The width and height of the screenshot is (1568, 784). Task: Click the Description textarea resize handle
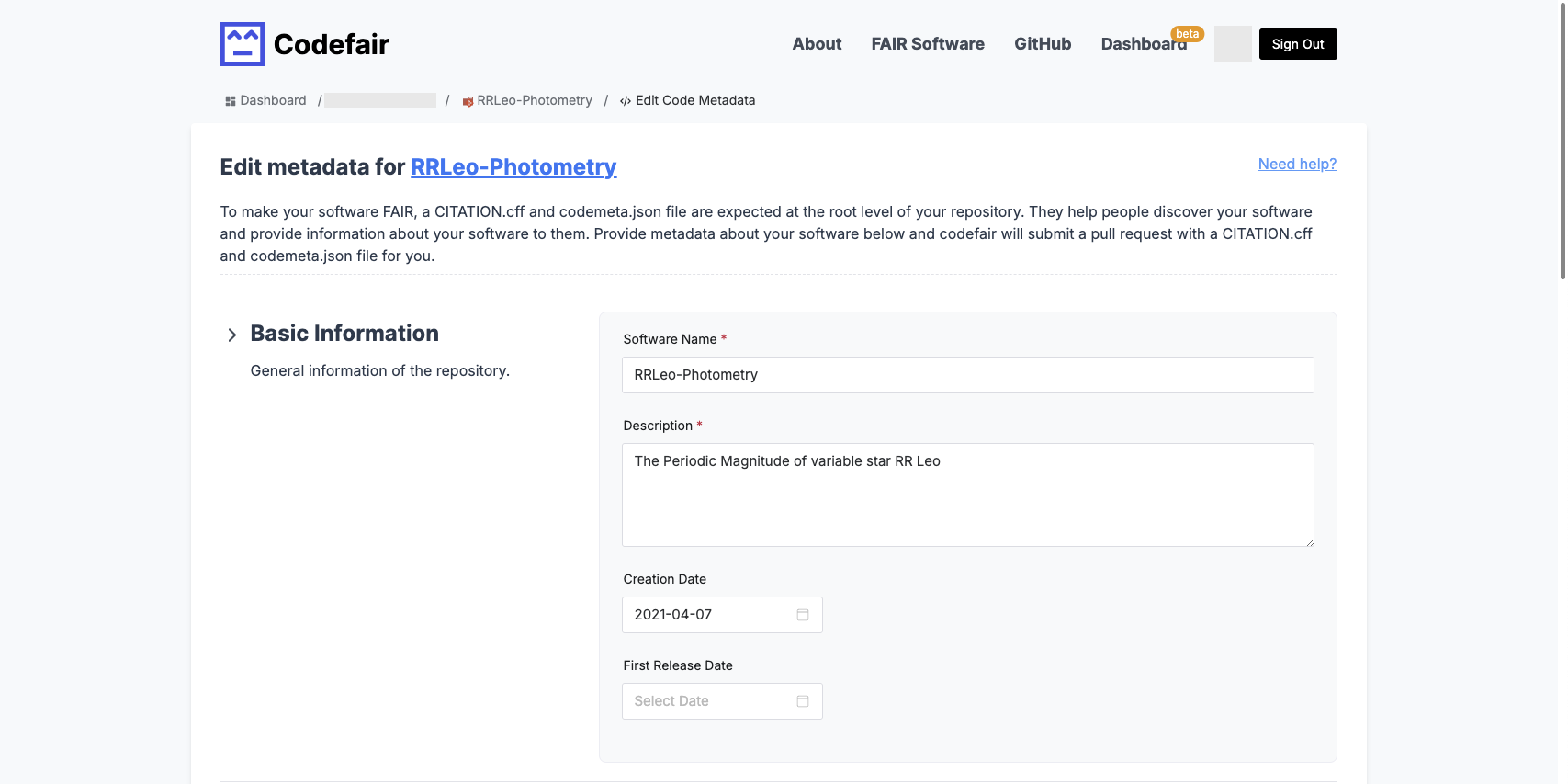pos(1309,542)
